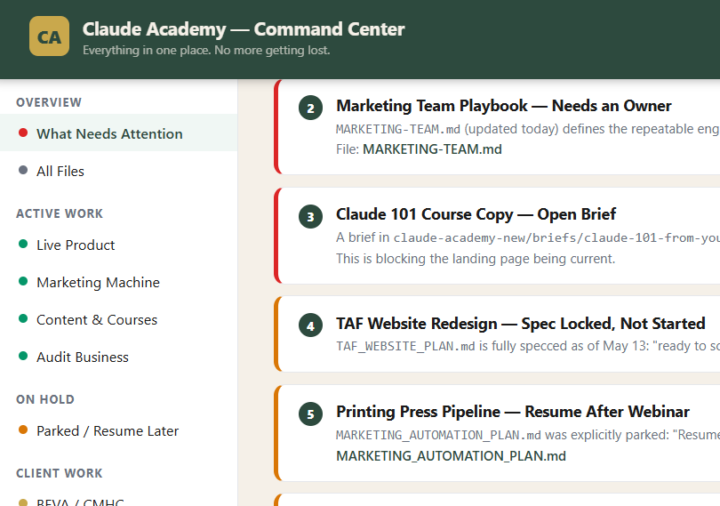Click the line beginning 'A brief in claude-academy-new/briefs'
This screenshot has width=720, height=506.
point(528,237)
